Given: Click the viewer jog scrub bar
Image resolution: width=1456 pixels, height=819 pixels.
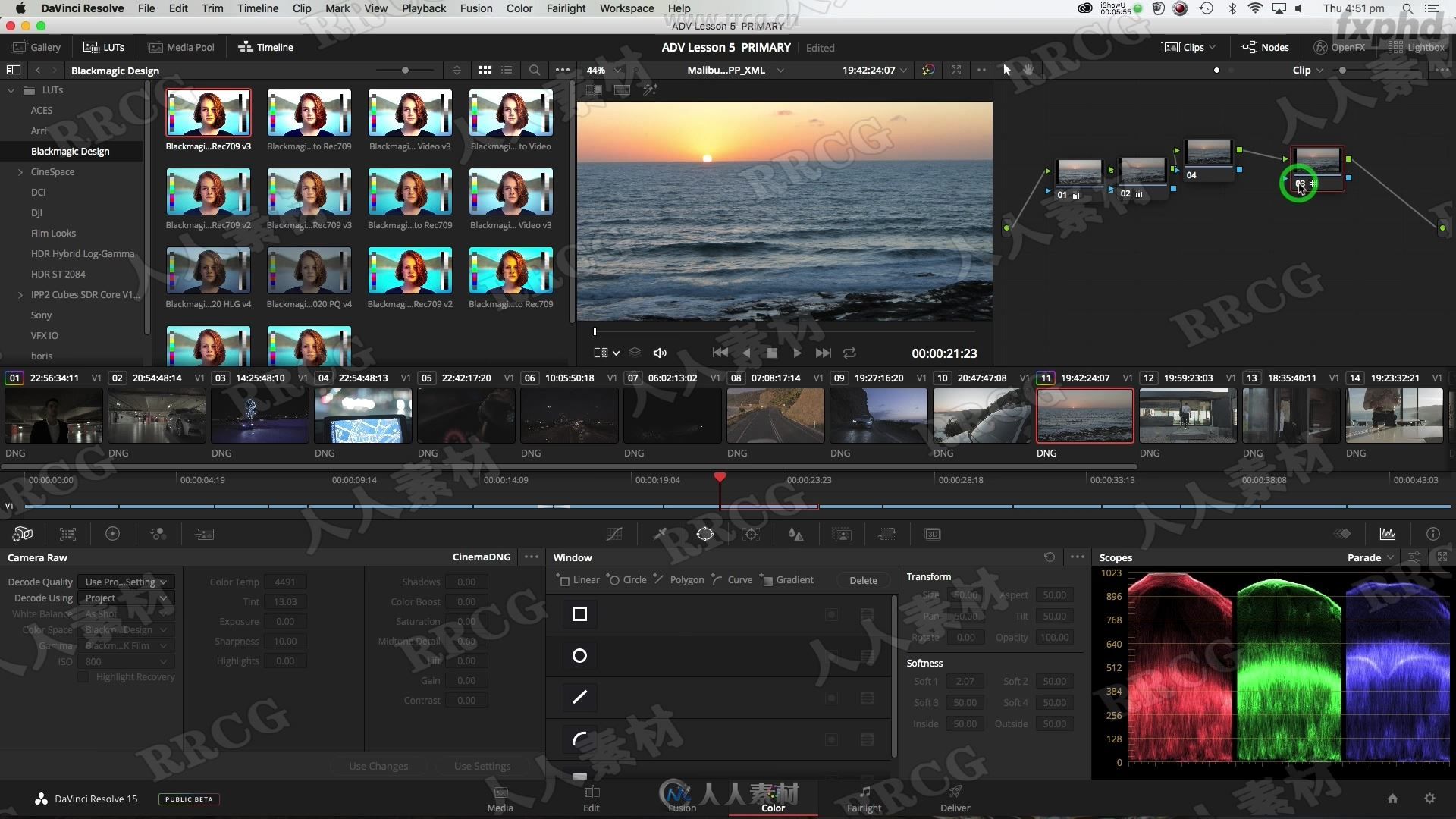Looking at the screenshot, I should click(x=784, y=331).
